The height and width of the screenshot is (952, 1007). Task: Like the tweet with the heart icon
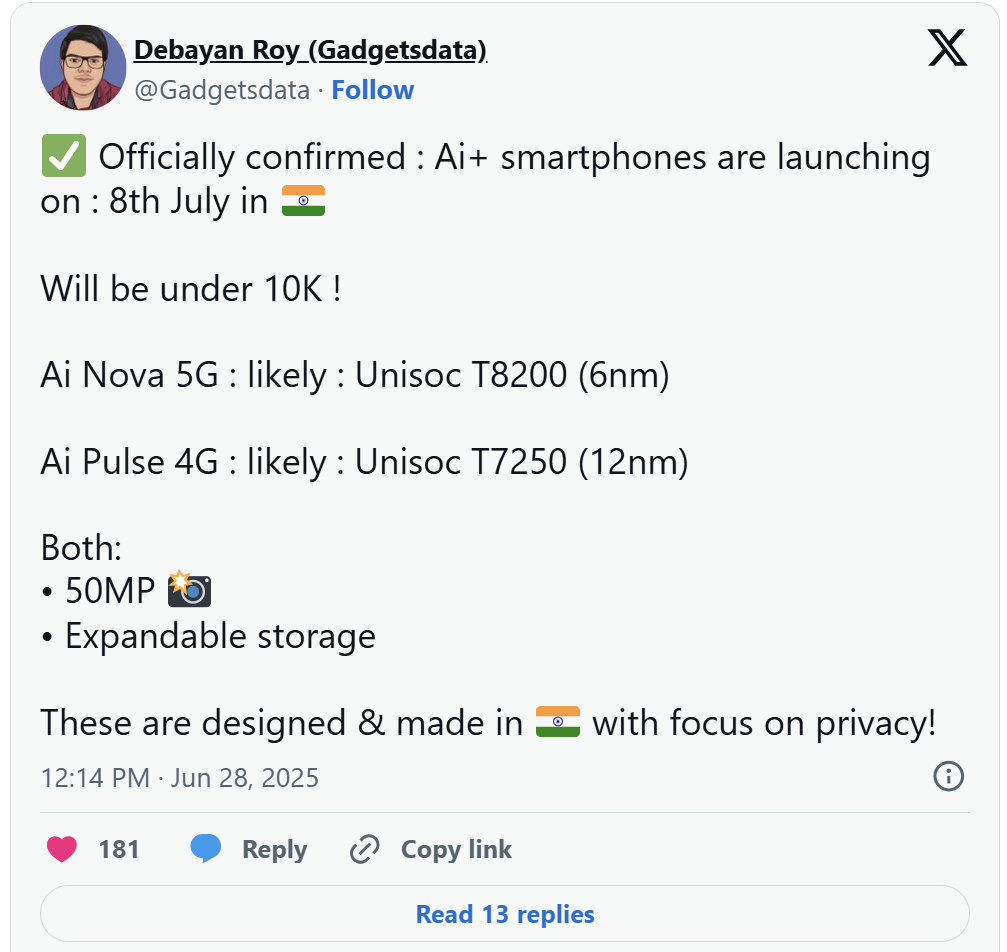click(62, 849)
